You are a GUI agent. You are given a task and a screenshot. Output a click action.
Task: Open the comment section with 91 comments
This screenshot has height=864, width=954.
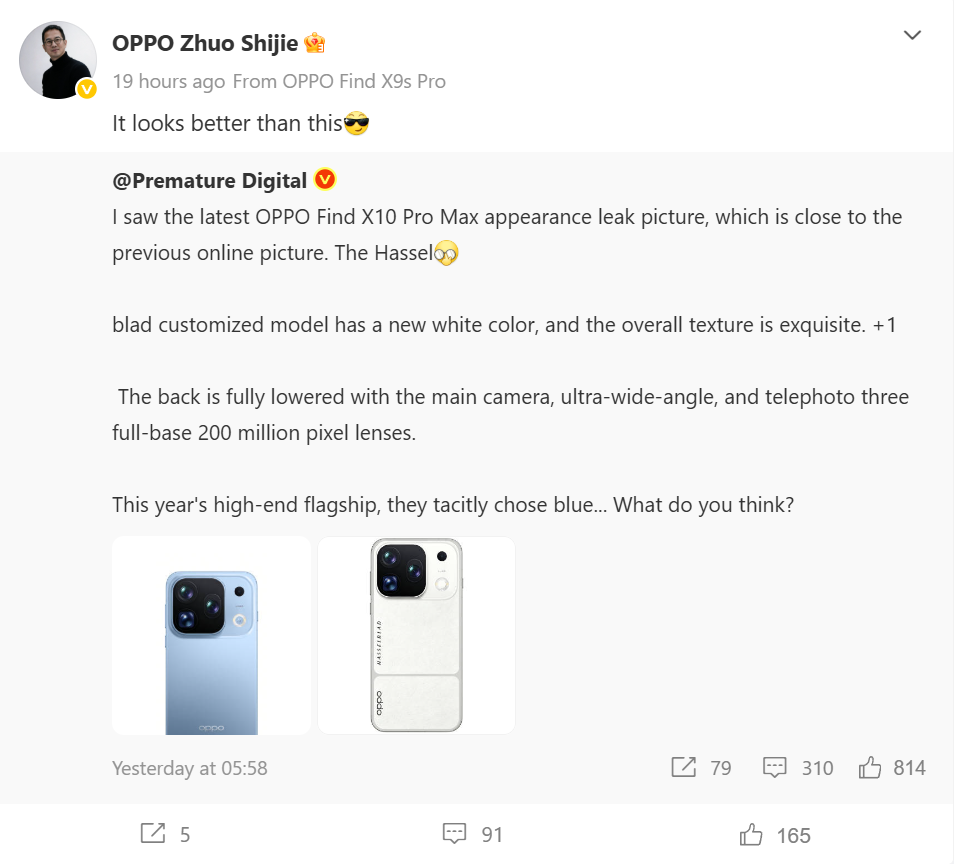tap(473, 834)
